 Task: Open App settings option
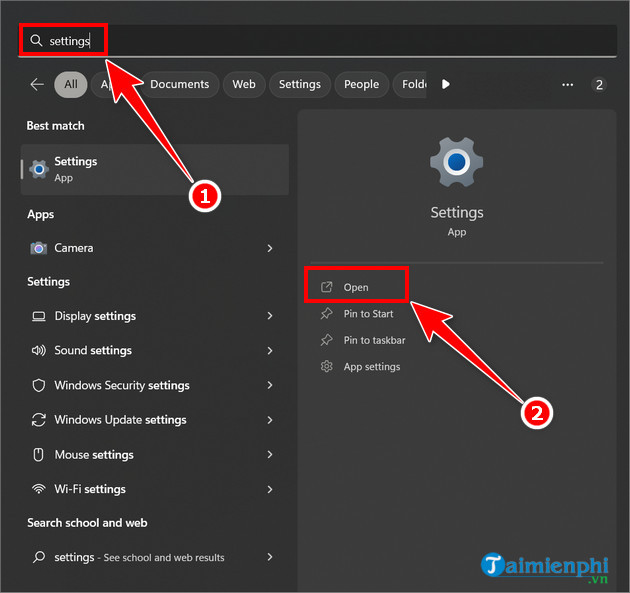click(372, 367)
